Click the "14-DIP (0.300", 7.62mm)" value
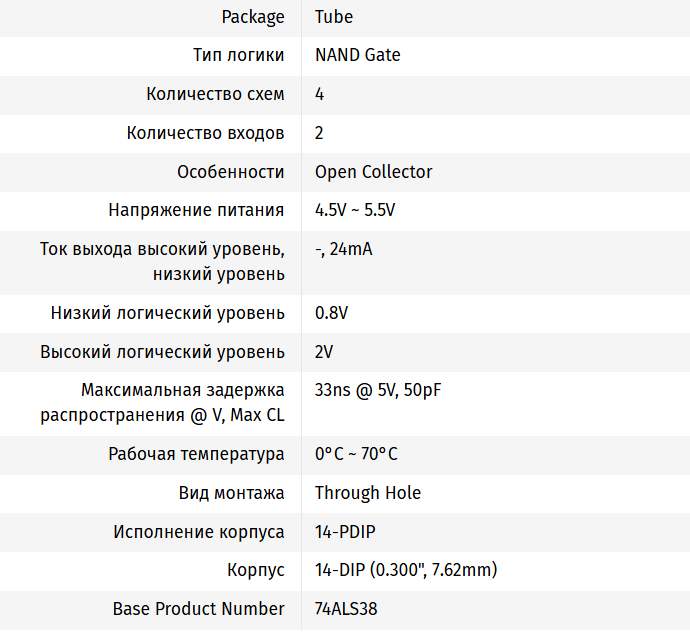Viewport: 690px width, 641px height. coord(405,570)
